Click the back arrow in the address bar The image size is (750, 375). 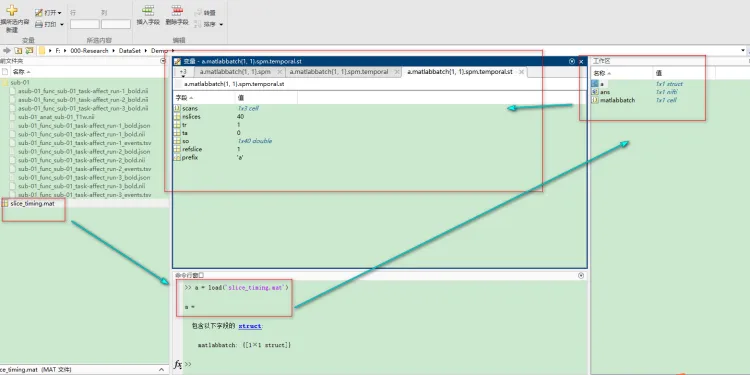coord(7,50)
